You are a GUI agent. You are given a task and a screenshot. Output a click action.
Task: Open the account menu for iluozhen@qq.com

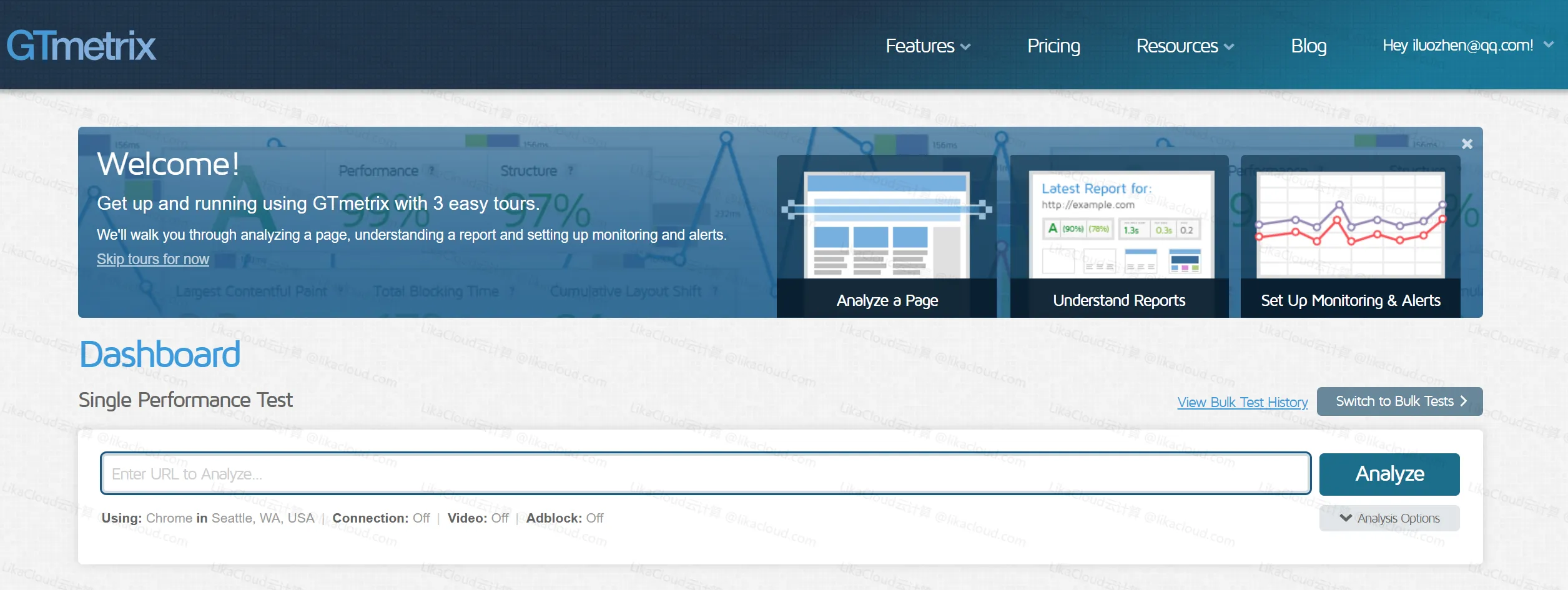(1467, 46)
